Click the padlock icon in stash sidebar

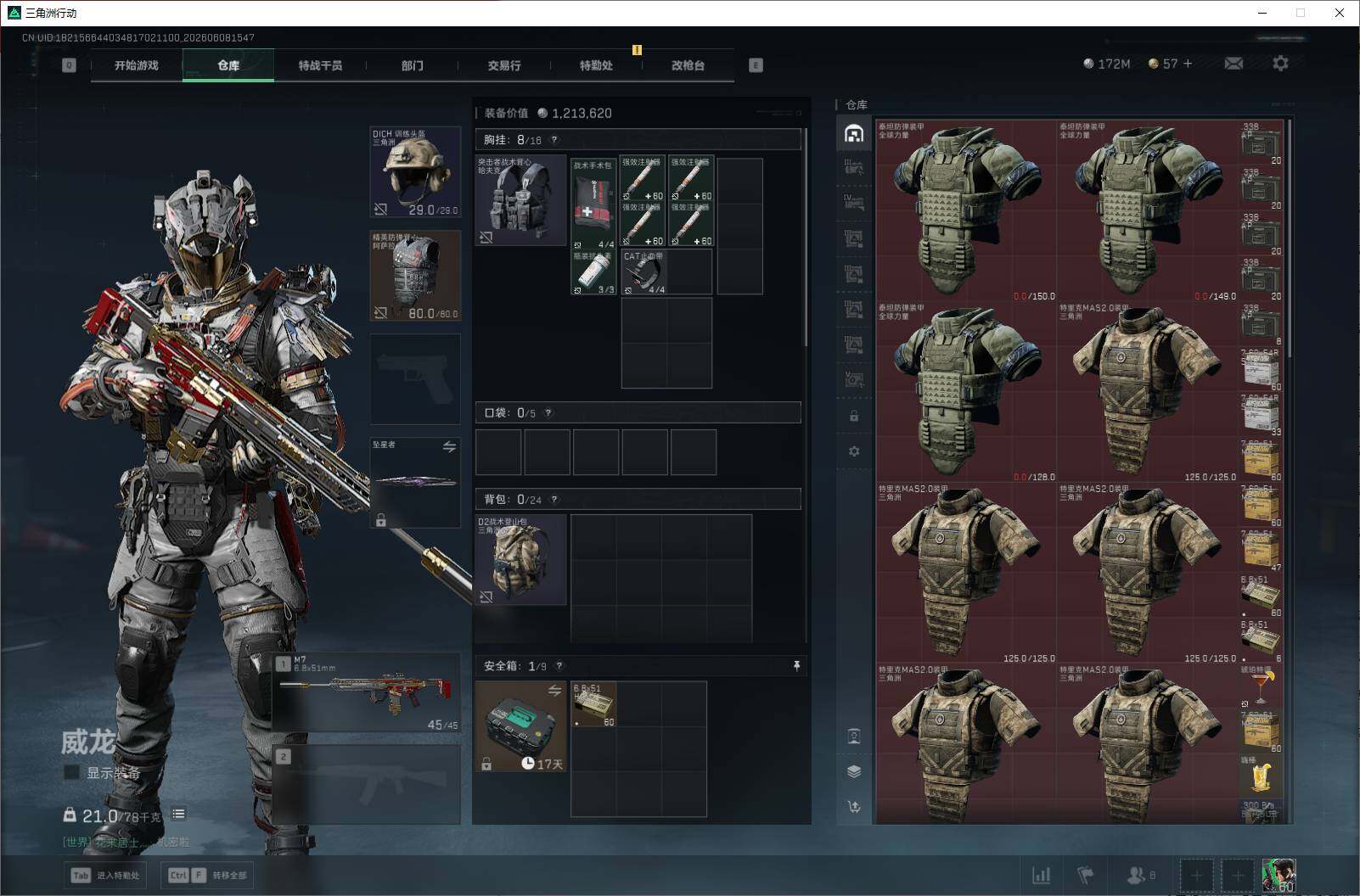(x=854, y=416)
